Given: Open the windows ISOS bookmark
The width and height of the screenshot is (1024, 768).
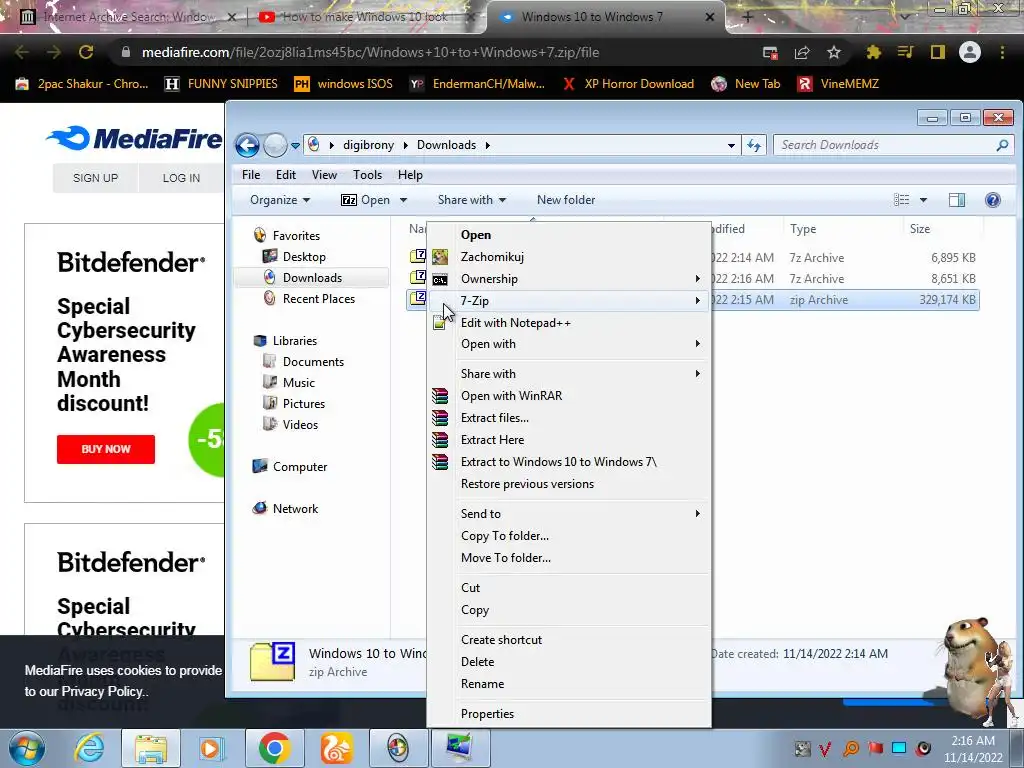Looking at the screenshot, I should point(343,84).
